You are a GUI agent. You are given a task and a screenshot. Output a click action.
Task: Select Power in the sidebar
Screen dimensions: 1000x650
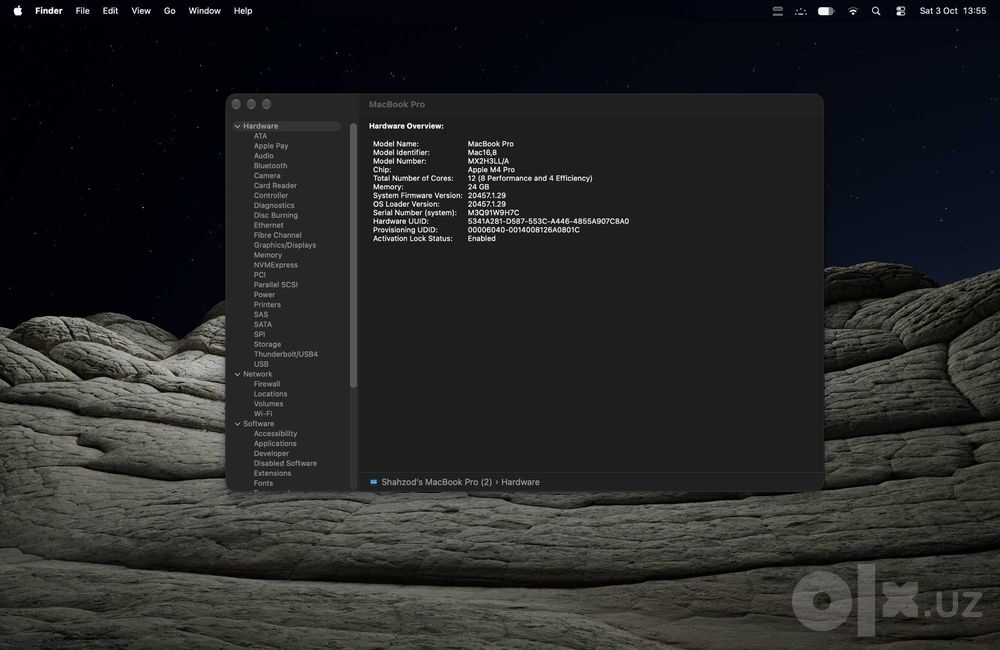click(264, 295)
